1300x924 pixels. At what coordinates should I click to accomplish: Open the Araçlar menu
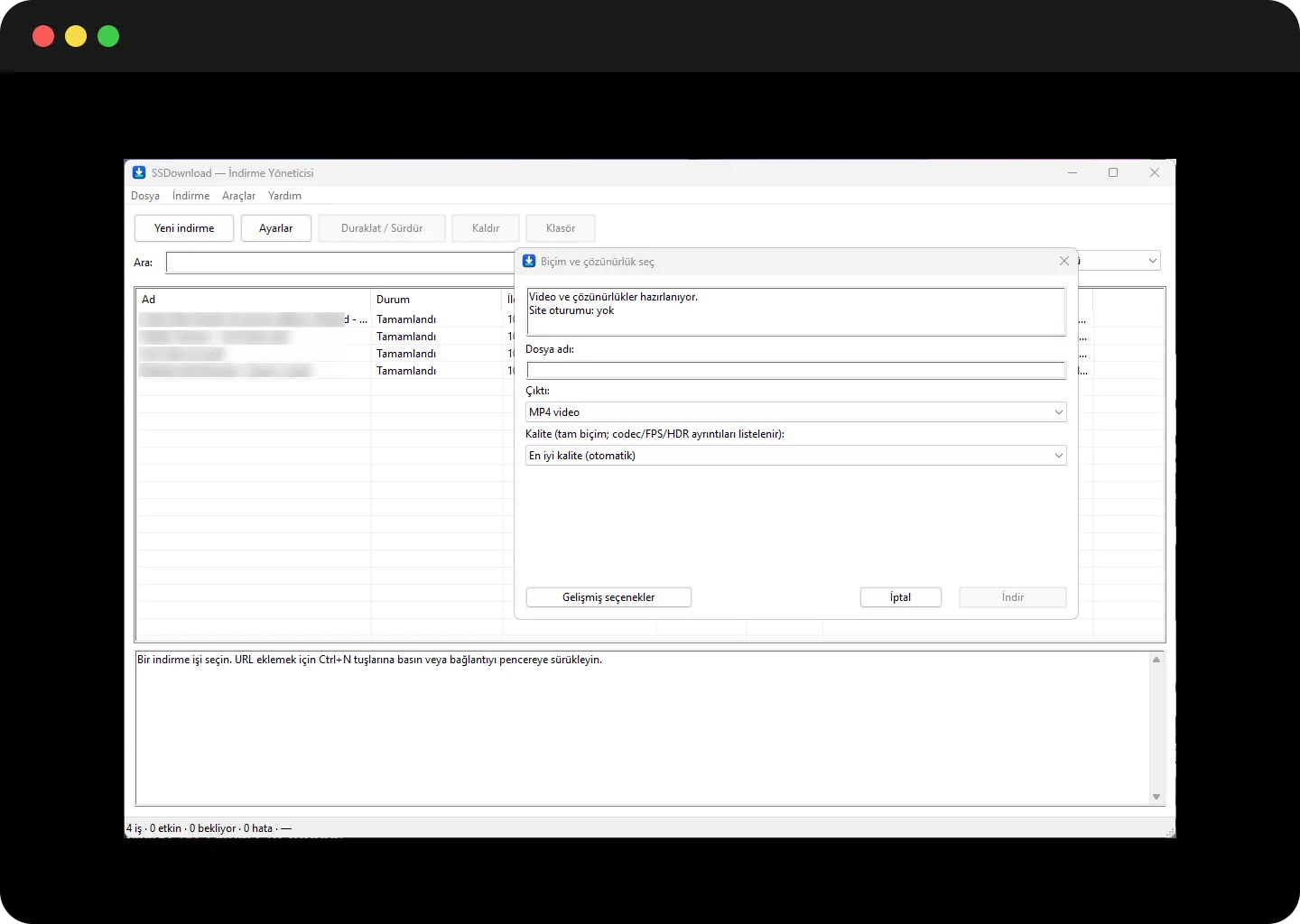pyautogui.click(x=238, y=196)
